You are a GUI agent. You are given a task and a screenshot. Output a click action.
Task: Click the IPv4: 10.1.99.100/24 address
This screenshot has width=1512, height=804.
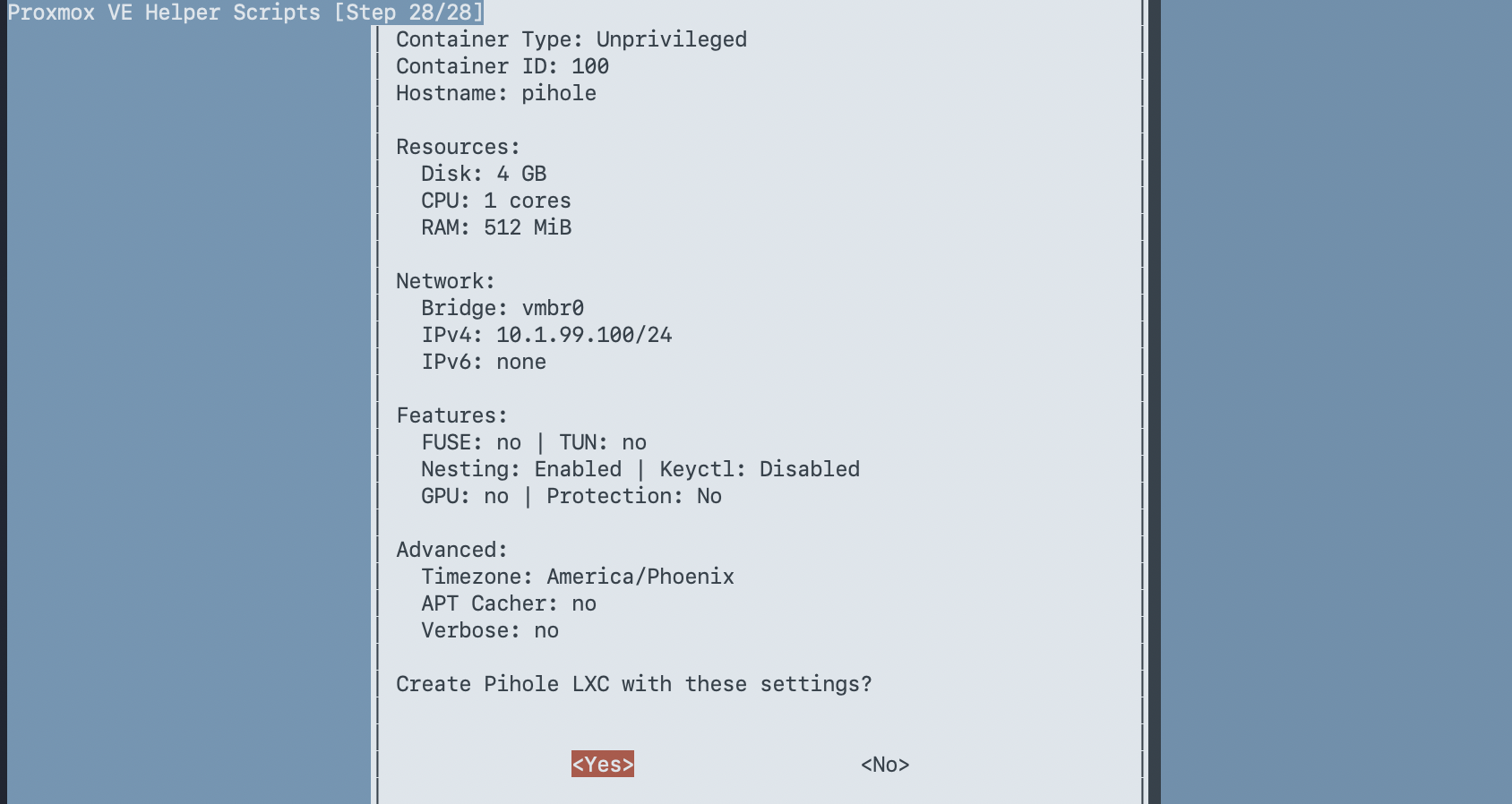546,335
